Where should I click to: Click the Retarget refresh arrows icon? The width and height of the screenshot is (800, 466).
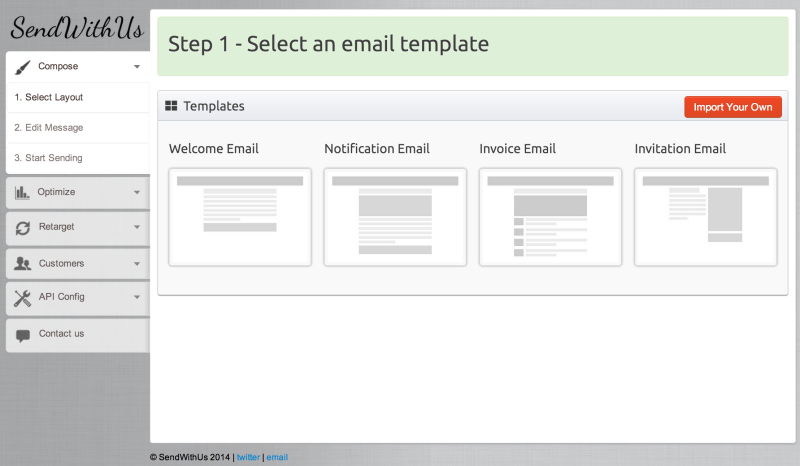pos(22,228)
